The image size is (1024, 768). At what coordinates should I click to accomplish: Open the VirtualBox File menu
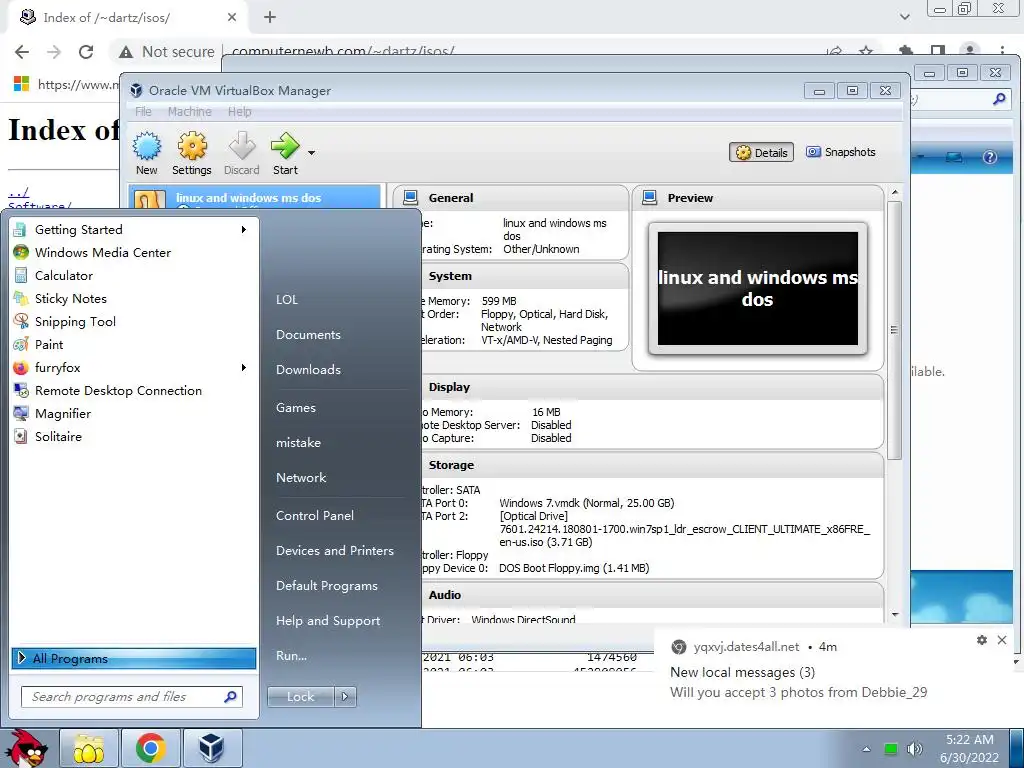143,112
